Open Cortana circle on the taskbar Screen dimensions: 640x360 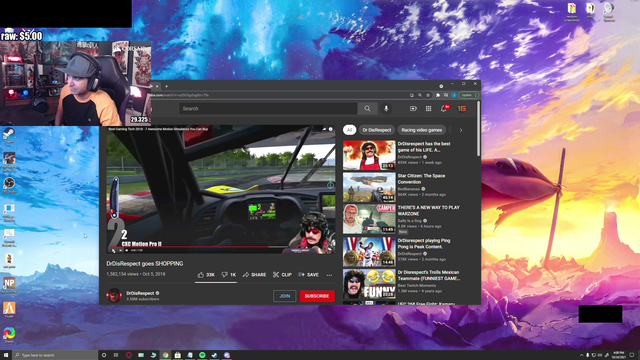point(104,355)
